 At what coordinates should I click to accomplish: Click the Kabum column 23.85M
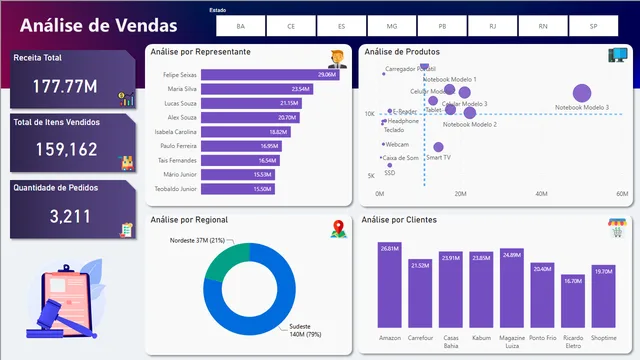(481, 290)
